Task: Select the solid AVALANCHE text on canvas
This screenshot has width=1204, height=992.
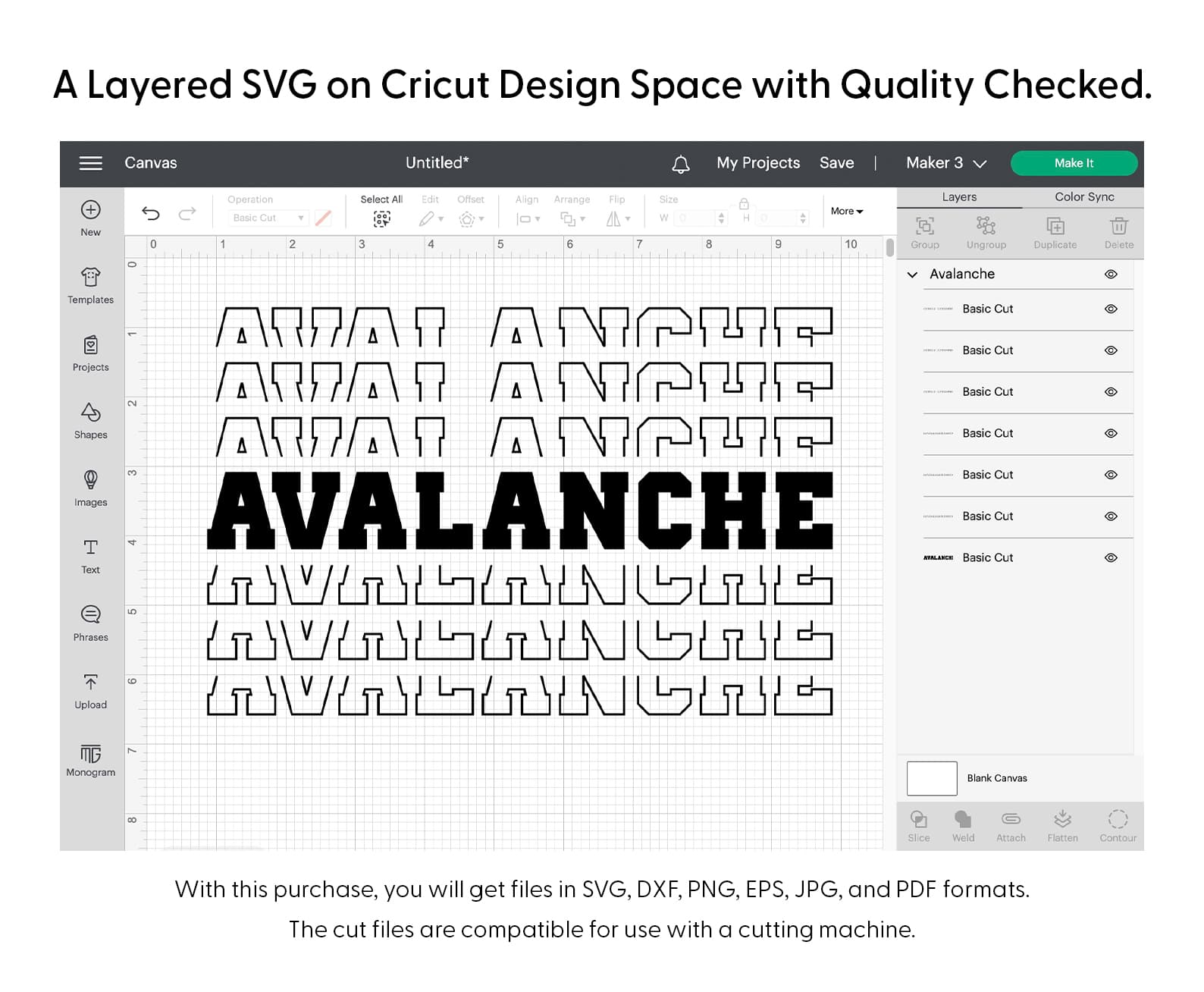Action: pyautogui.click(x=520, y=510)
